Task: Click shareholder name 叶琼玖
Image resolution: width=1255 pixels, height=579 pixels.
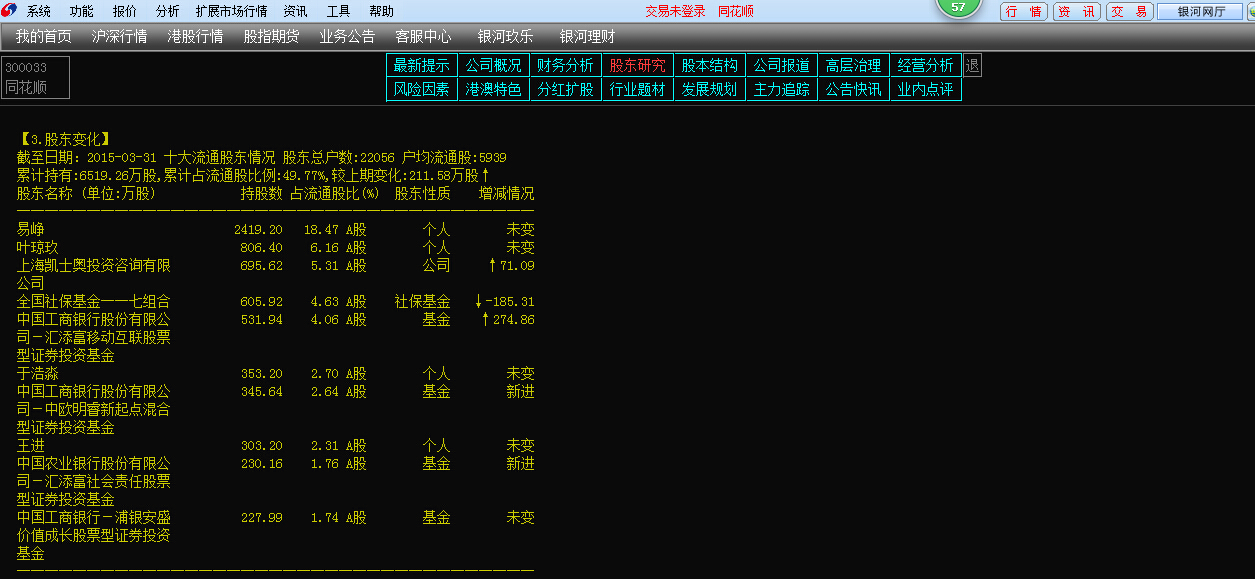Action: tap(38, 247)
